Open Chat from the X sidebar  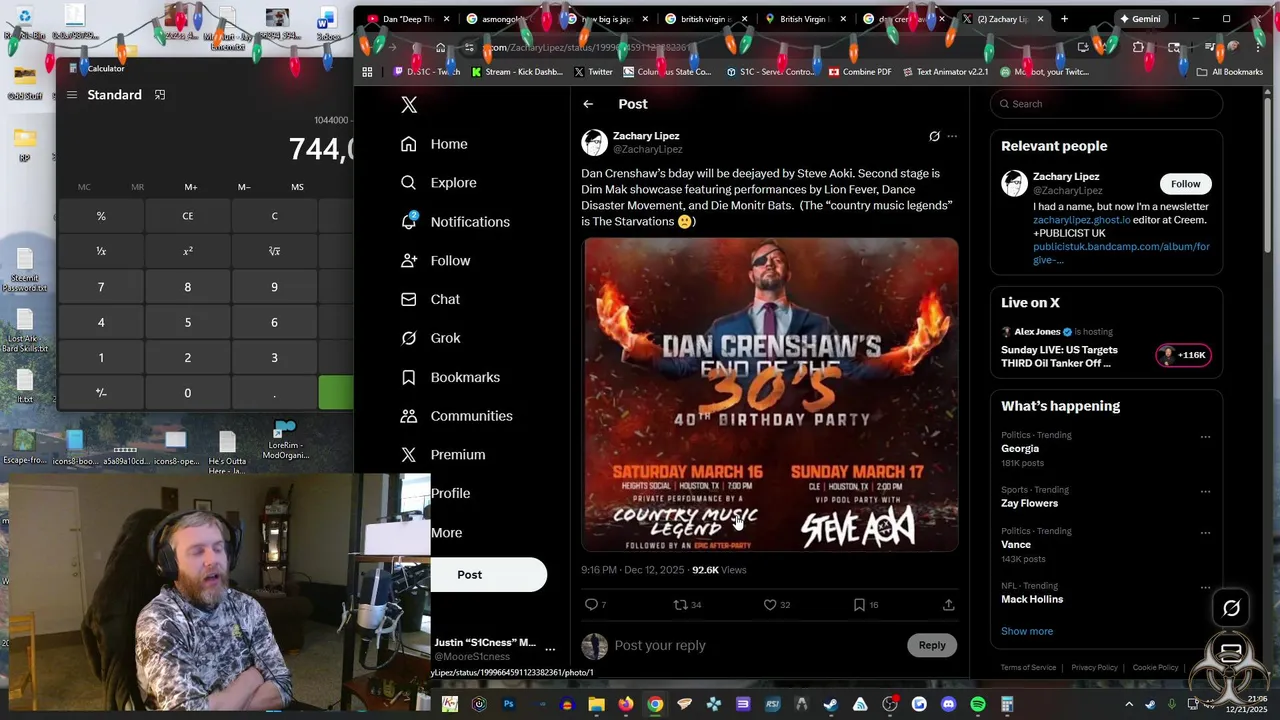[x=430, y=300]
